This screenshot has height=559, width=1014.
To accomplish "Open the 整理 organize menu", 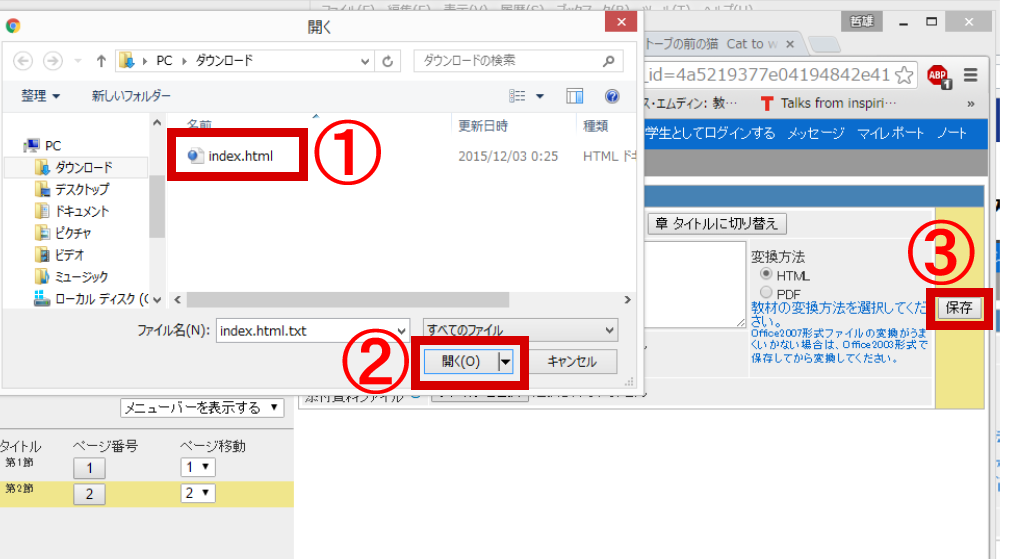I will coord(40,96).
